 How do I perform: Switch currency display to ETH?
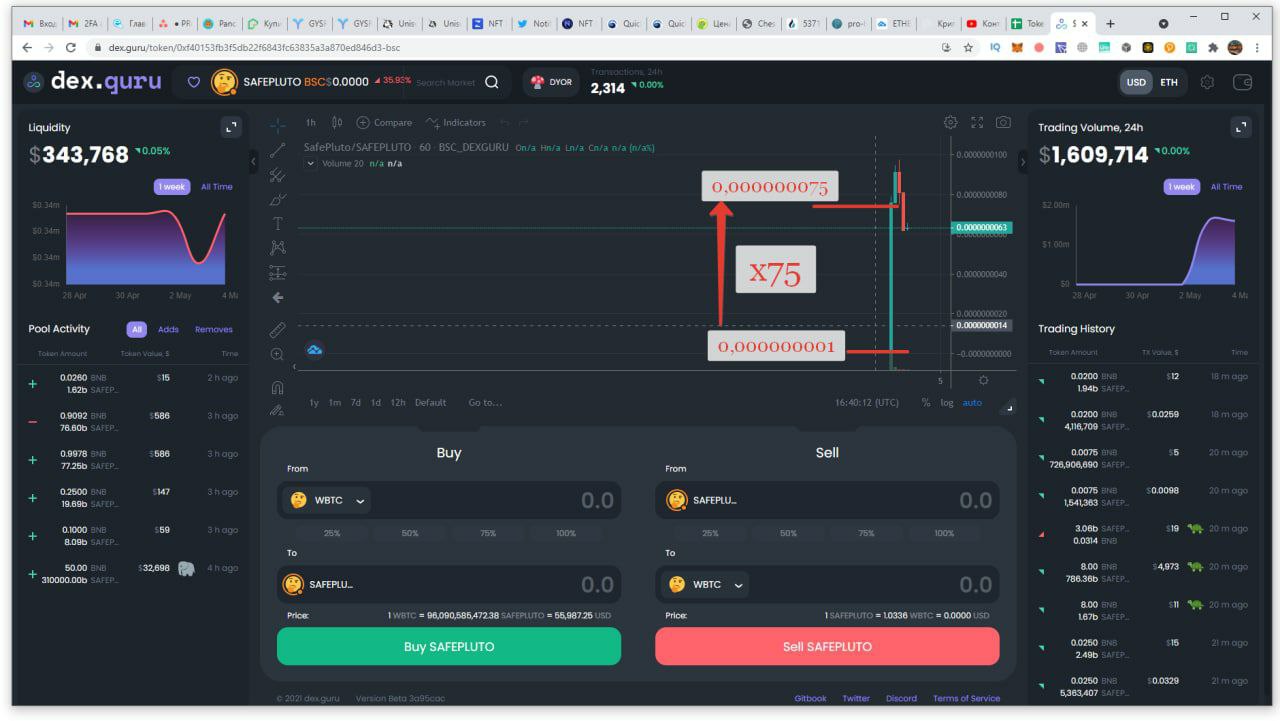tap(1169, 82)
